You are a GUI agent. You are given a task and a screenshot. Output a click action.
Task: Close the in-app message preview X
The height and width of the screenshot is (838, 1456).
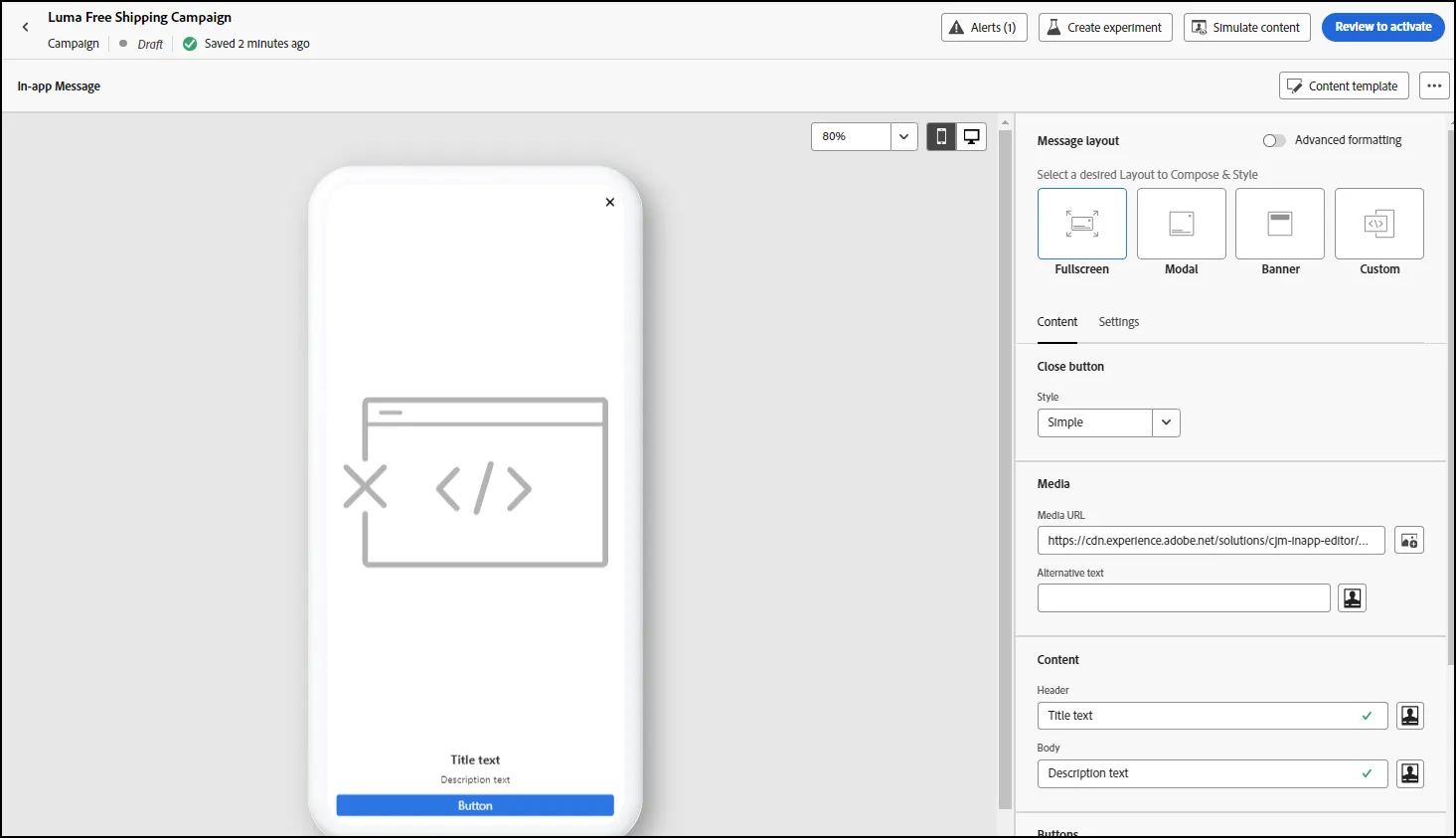610,202
